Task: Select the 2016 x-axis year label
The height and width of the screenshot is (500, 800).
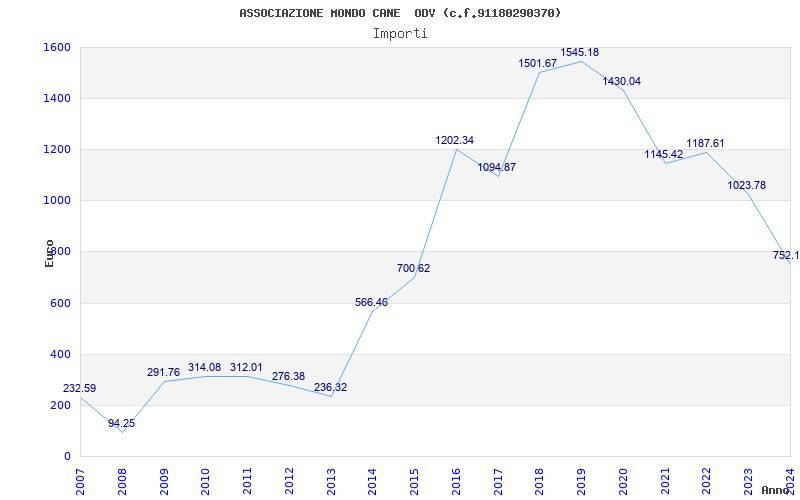Action: (x=456, y=480)
